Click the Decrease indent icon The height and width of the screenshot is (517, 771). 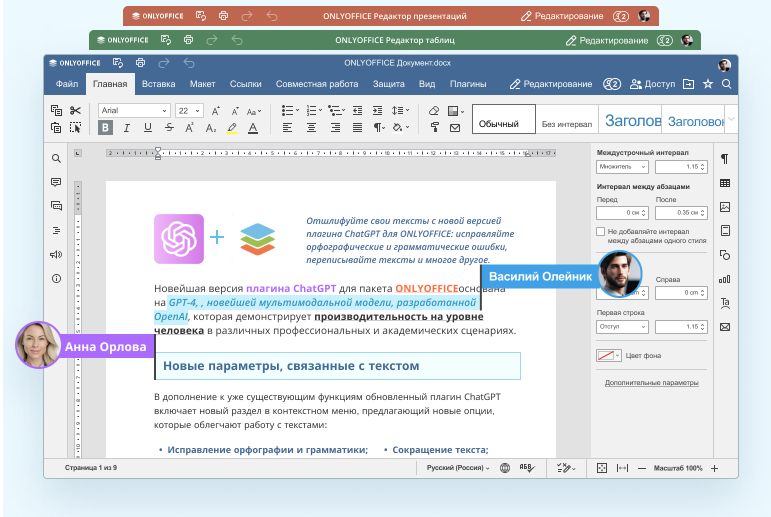tap(357, 111)
